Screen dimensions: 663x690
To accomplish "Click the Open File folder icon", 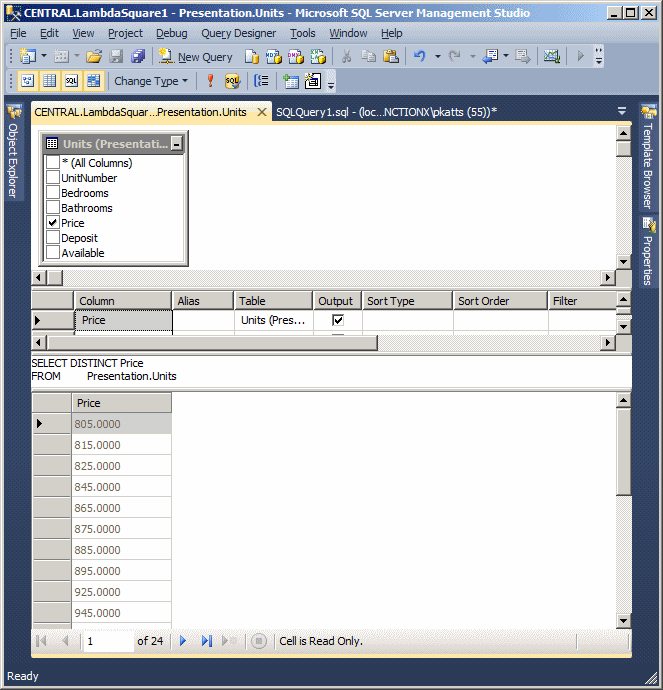I will (x=94, y=56).
